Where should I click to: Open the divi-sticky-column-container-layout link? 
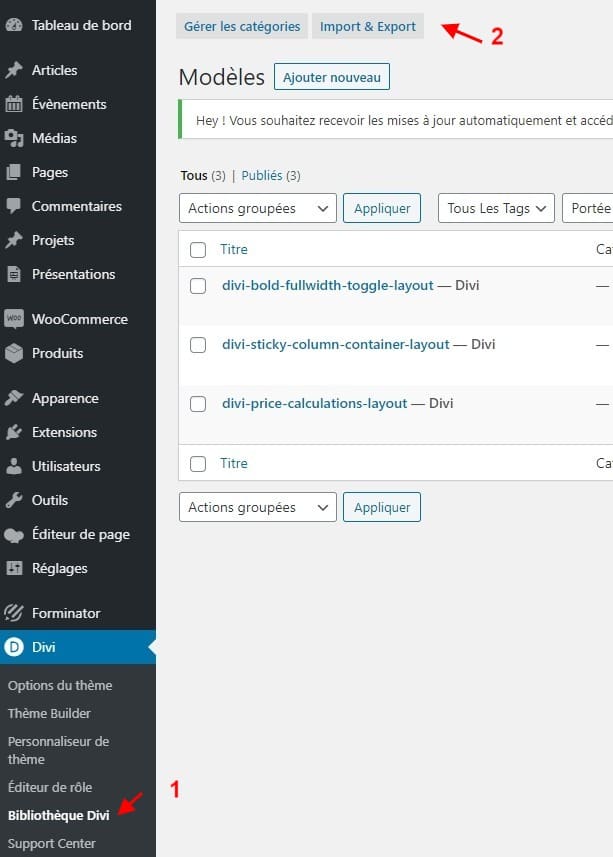pos(335,344)
